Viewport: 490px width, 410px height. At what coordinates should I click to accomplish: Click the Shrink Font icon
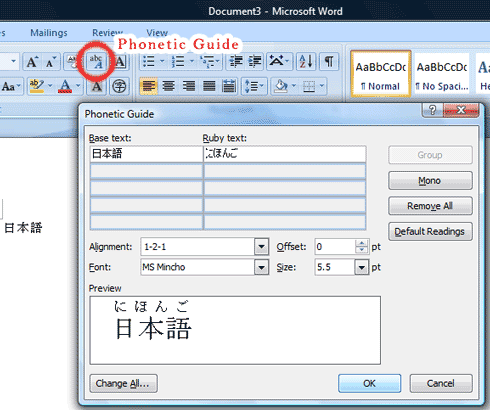point(51,62)
